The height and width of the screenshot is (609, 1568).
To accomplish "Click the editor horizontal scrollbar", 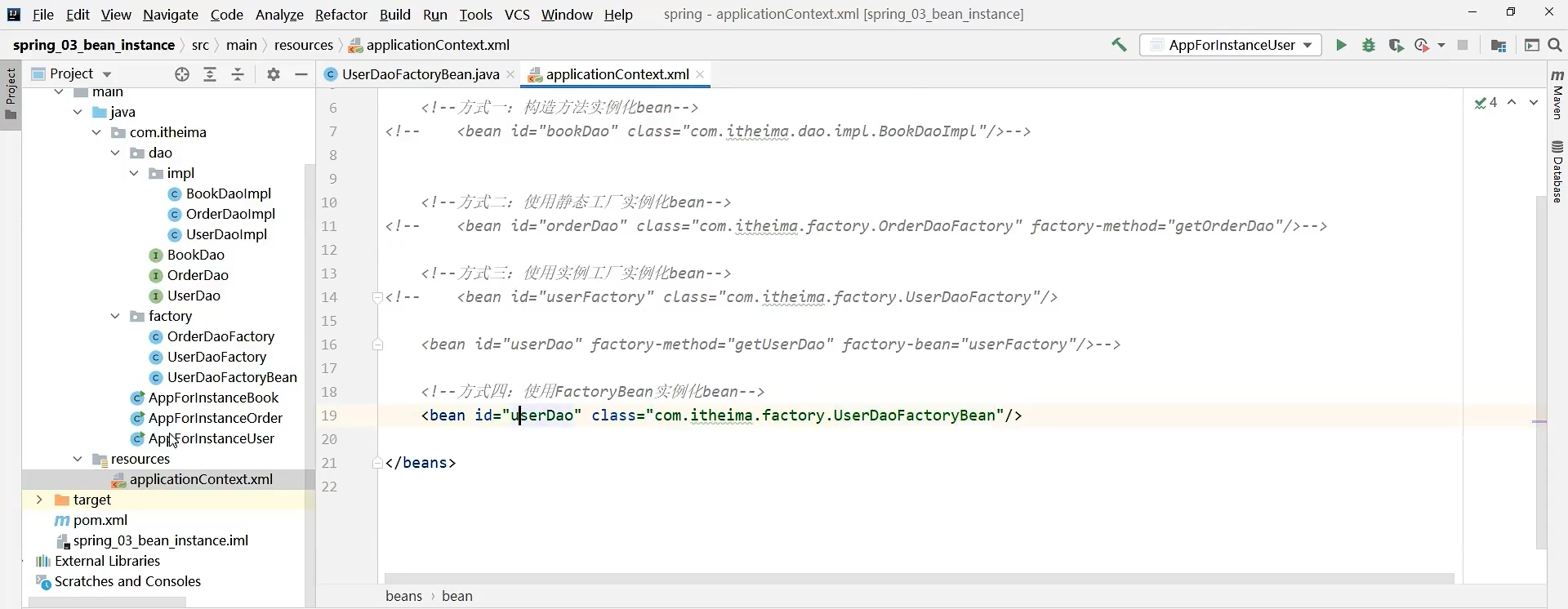I will click(919, 578).
